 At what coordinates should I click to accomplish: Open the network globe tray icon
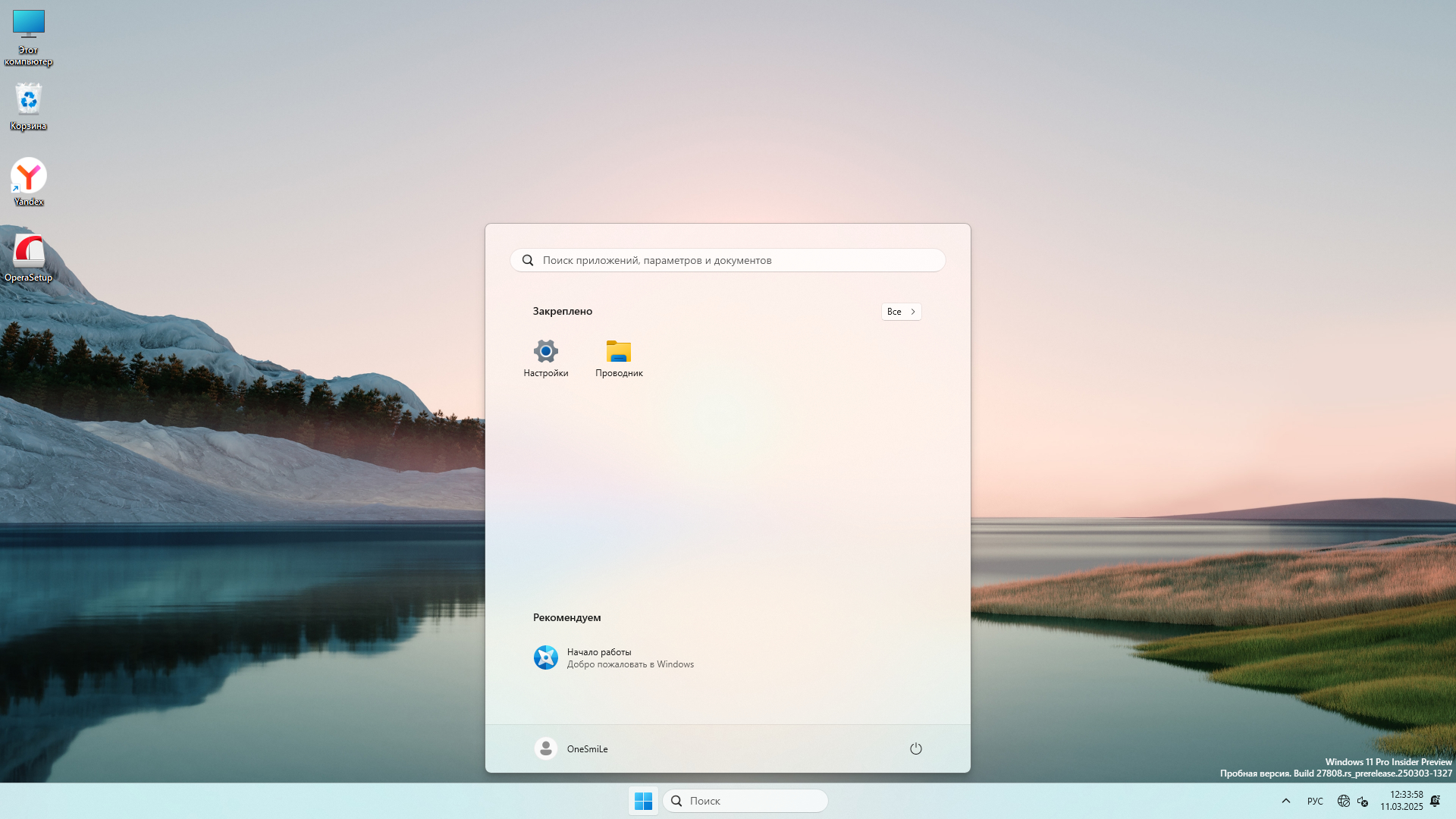1343,801
